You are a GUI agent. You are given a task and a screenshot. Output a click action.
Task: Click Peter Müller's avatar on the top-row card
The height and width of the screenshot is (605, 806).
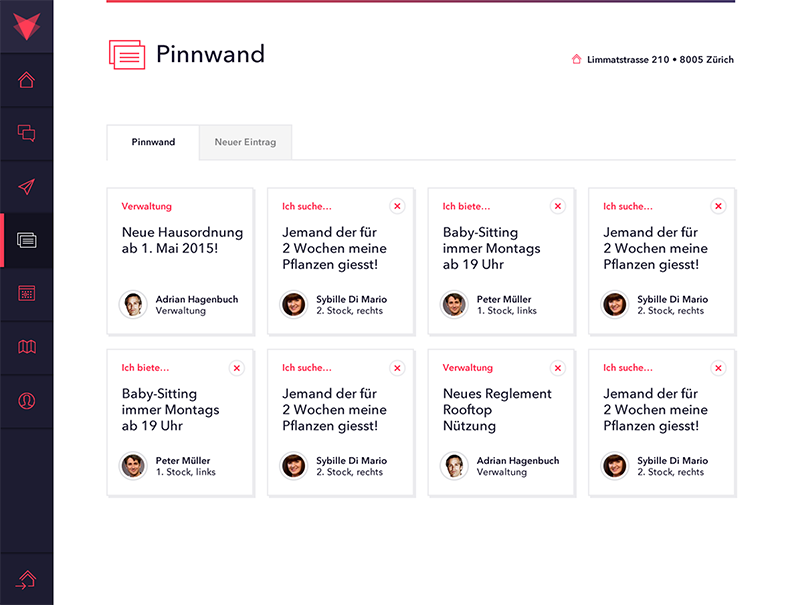pos(454,304)
